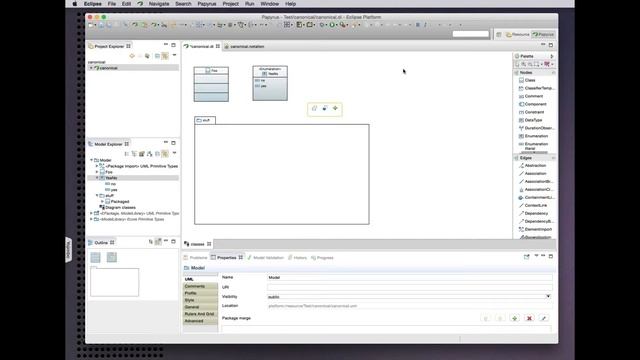Open the Rulers And Grid section
Image resolution: width=640 pixels, height=360 pixels.
tap(200, 314)
